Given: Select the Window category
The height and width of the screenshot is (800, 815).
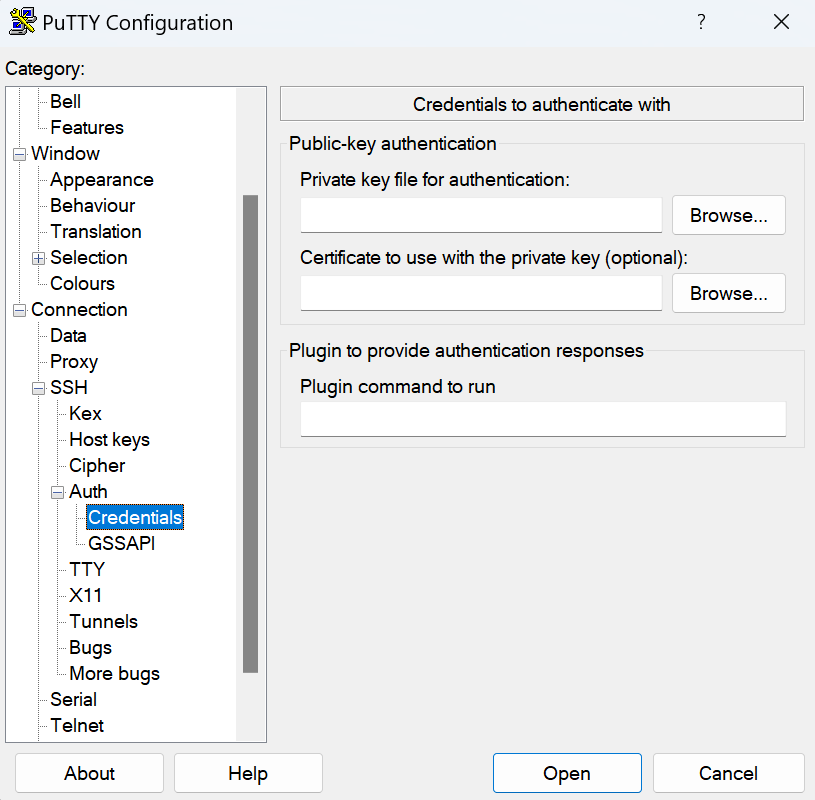Looking at the screenshot, I should (x=65, y=153).
